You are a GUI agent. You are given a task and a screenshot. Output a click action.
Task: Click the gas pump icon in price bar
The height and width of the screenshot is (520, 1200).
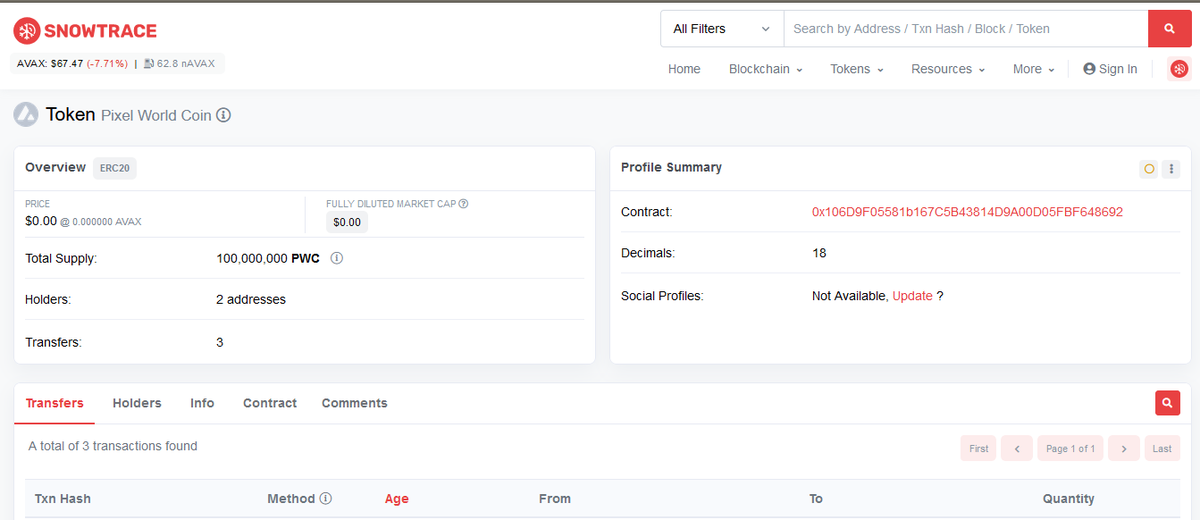[149, 64]
